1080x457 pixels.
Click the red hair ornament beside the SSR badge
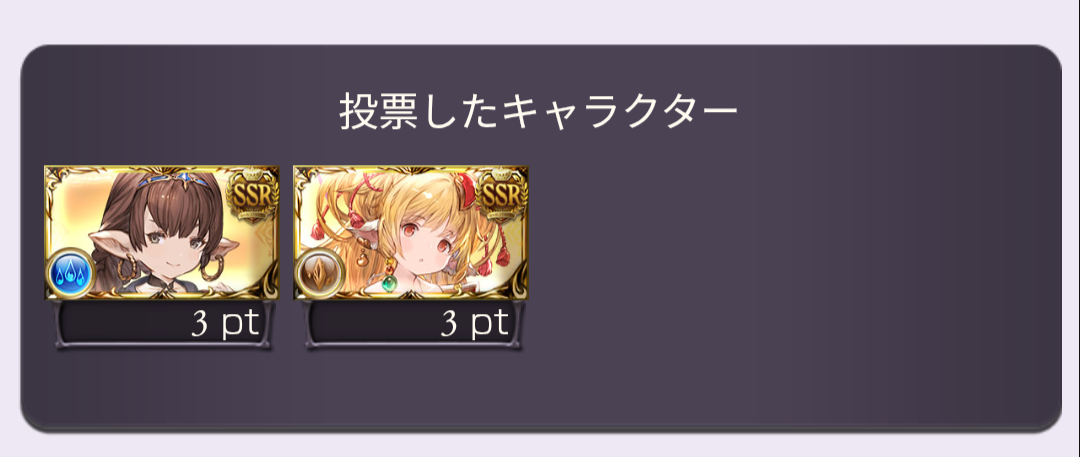pos(468,185)
